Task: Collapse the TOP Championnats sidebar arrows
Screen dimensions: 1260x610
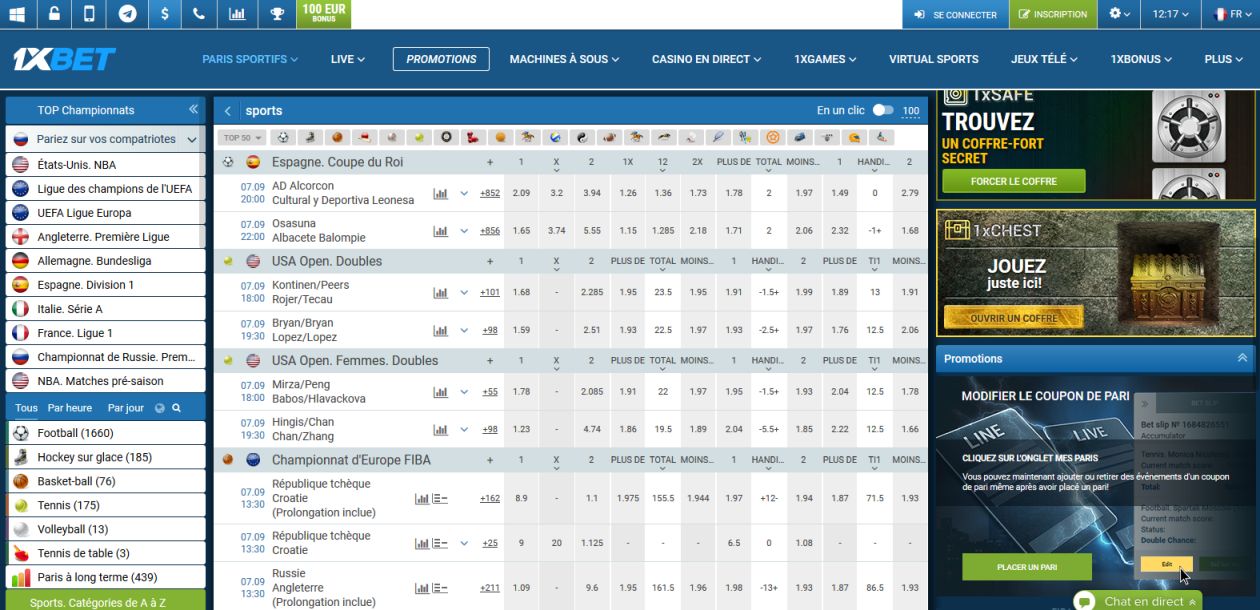Action: pyautogui.click(x=193, y=110)
